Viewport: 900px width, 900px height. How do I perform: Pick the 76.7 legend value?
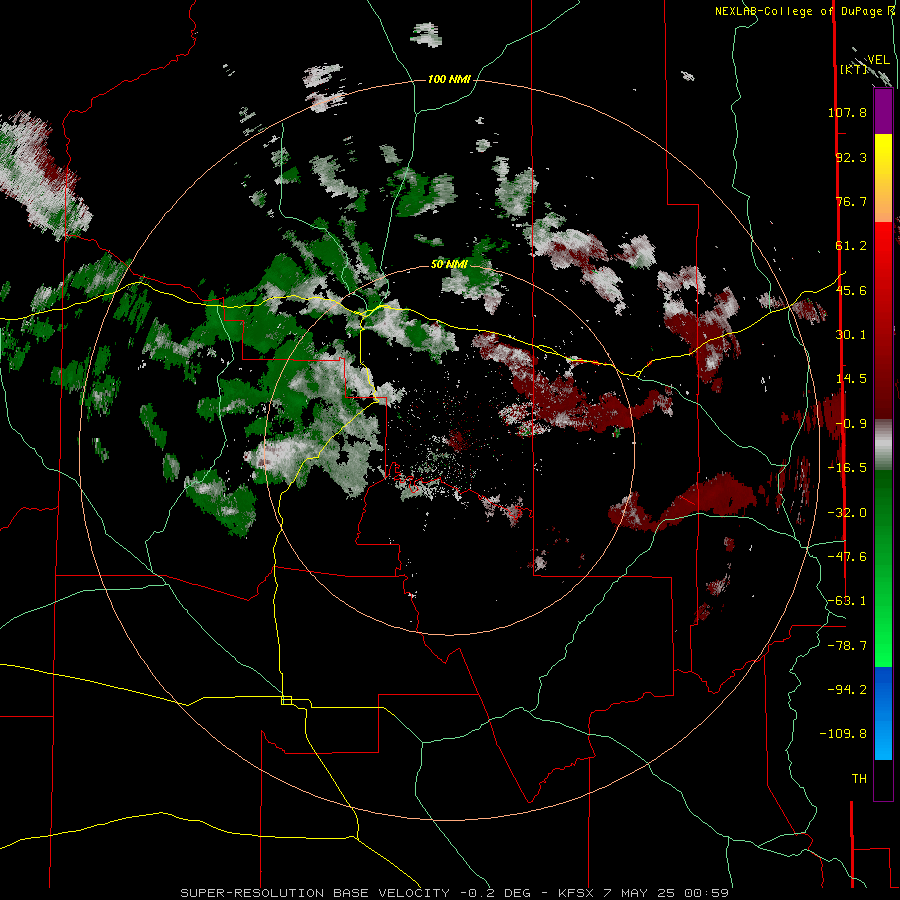pos(851,201)
